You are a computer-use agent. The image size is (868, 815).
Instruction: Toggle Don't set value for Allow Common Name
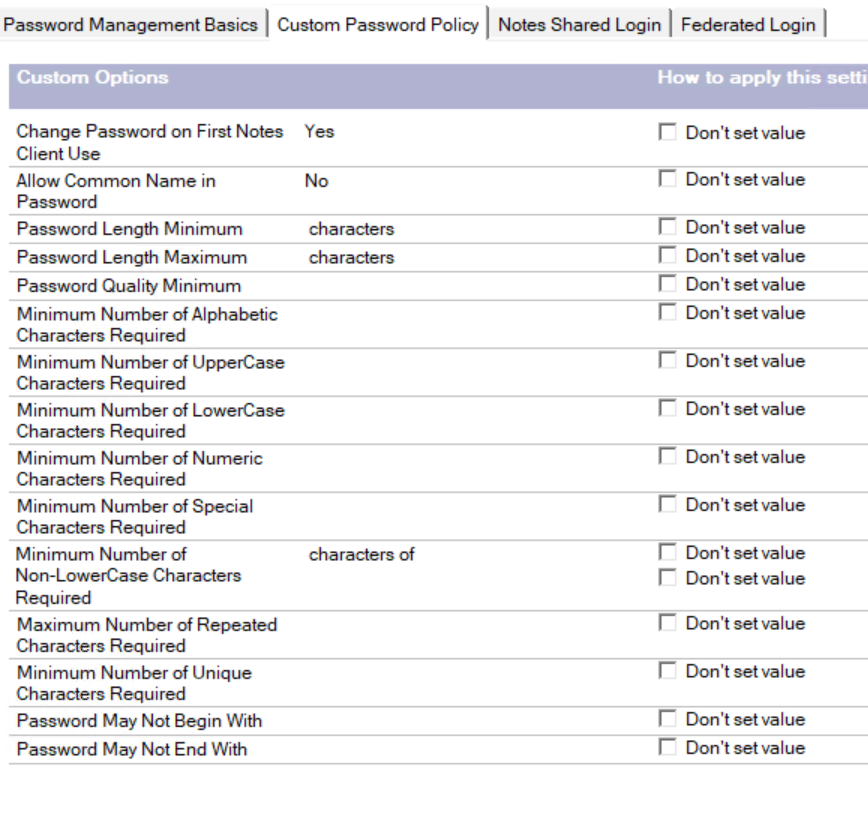tap(668, 179)
